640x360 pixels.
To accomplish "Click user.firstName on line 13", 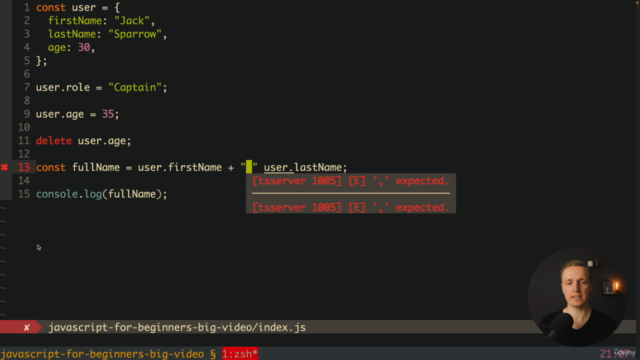I will coord(180,167).
